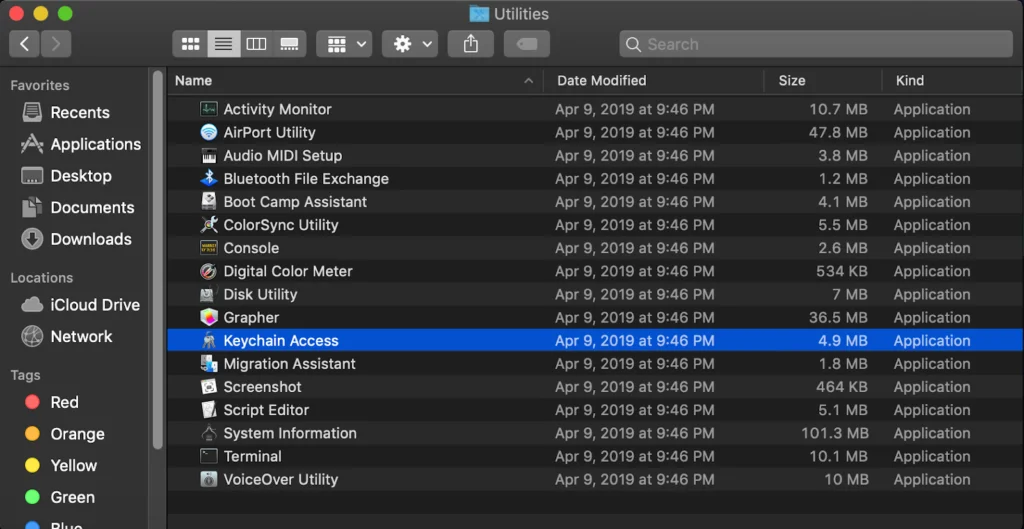Click the sidebar vertical scrollbar
Viewport: 1024px width, 529px height.
point(157,260)
